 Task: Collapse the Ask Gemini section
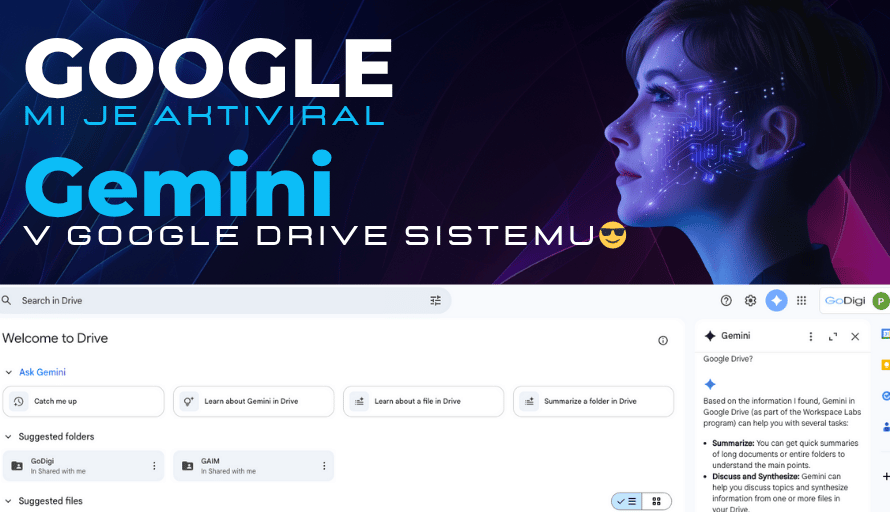pyautogui.click(x=8, y=372)
